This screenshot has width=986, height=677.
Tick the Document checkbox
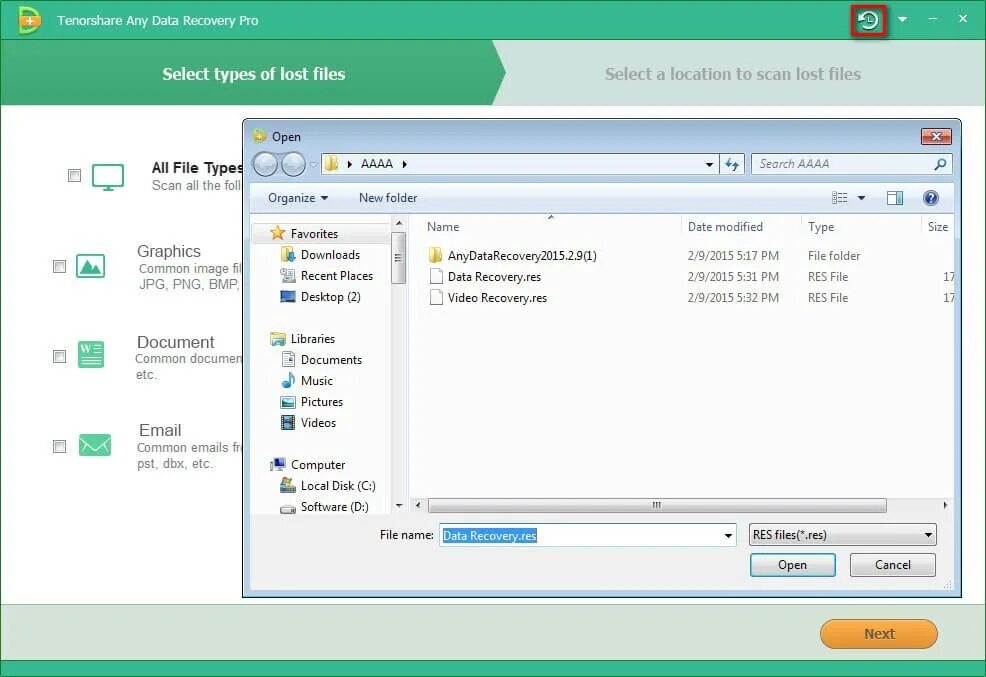[59, 356]
